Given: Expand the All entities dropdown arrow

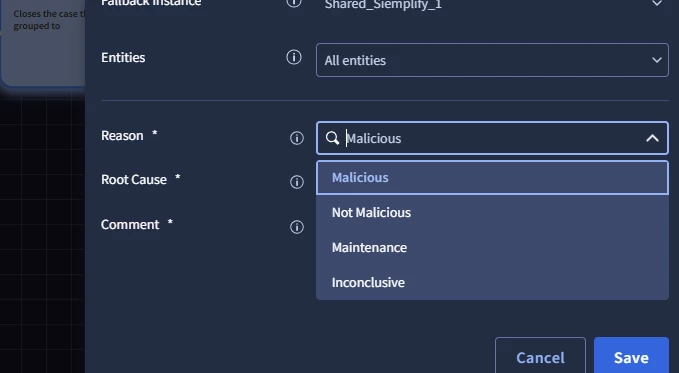Looking at the screenshot, I should (x=657, y=60).
